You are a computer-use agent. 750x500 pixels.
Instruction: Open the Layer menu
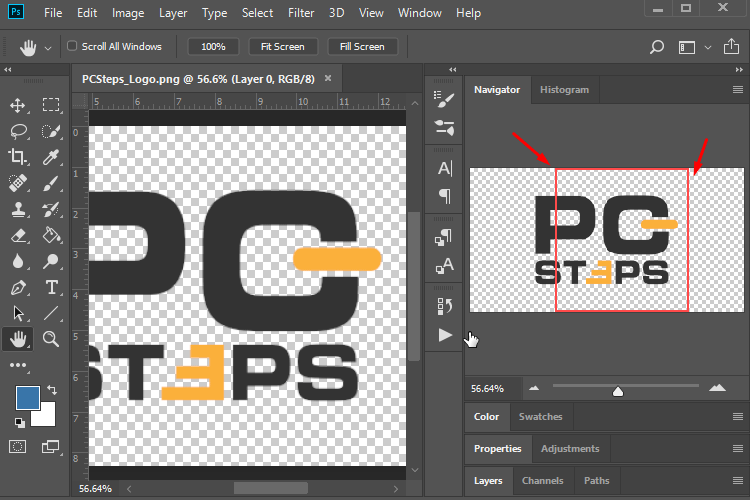pos(173,13)
